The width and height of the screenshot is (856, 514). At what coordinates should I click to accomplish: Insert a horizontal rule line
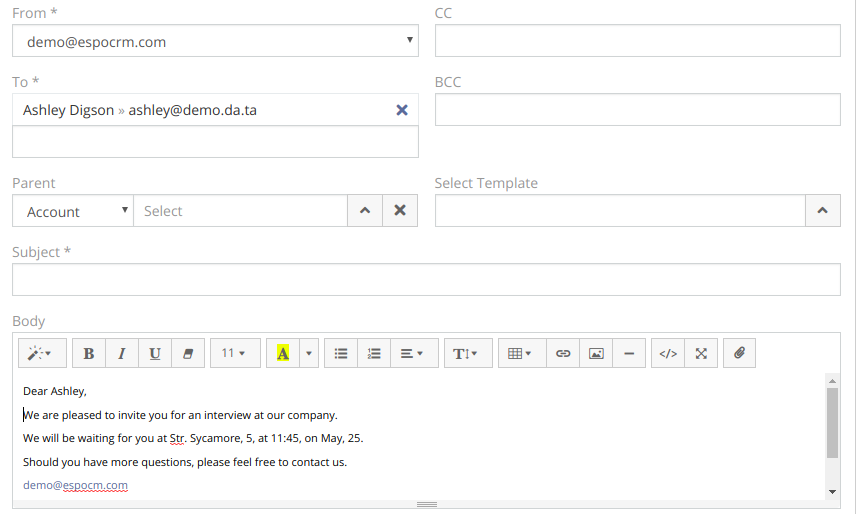629,353
